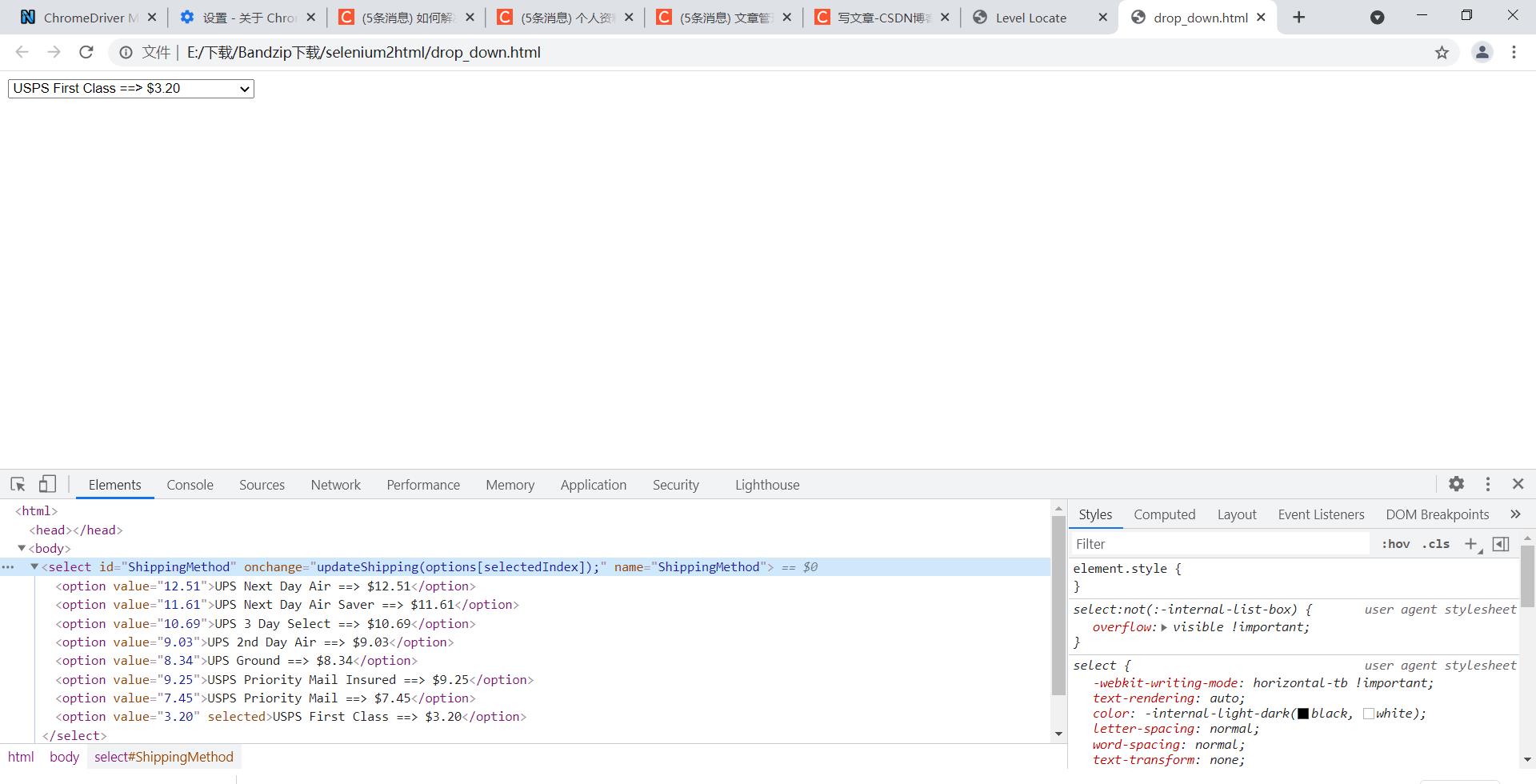Switch to the Level Locate tab
The image size is (1536, 784).
pyautogui.click(x=1039, y=18)
